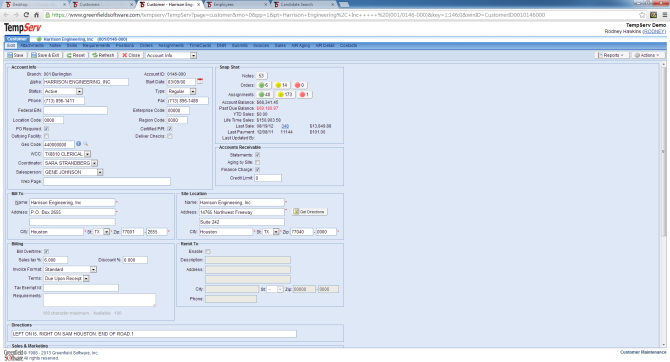Click the browser back arrow
670x362 pixels.
(x=6, y=15)
